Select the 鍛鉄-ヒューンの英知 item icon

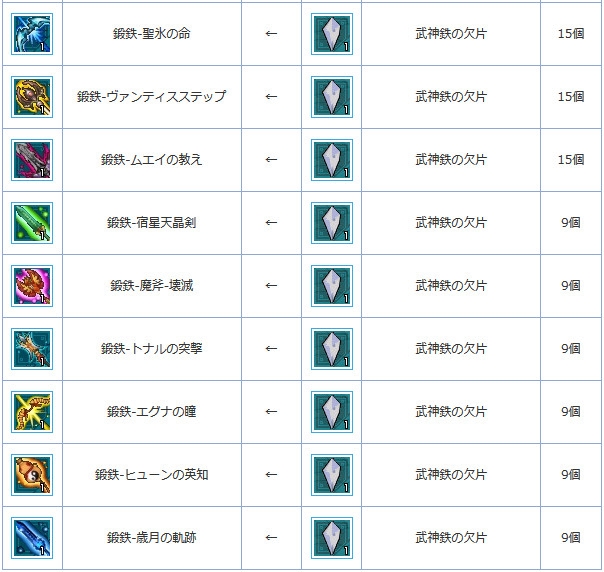(32, 475)
